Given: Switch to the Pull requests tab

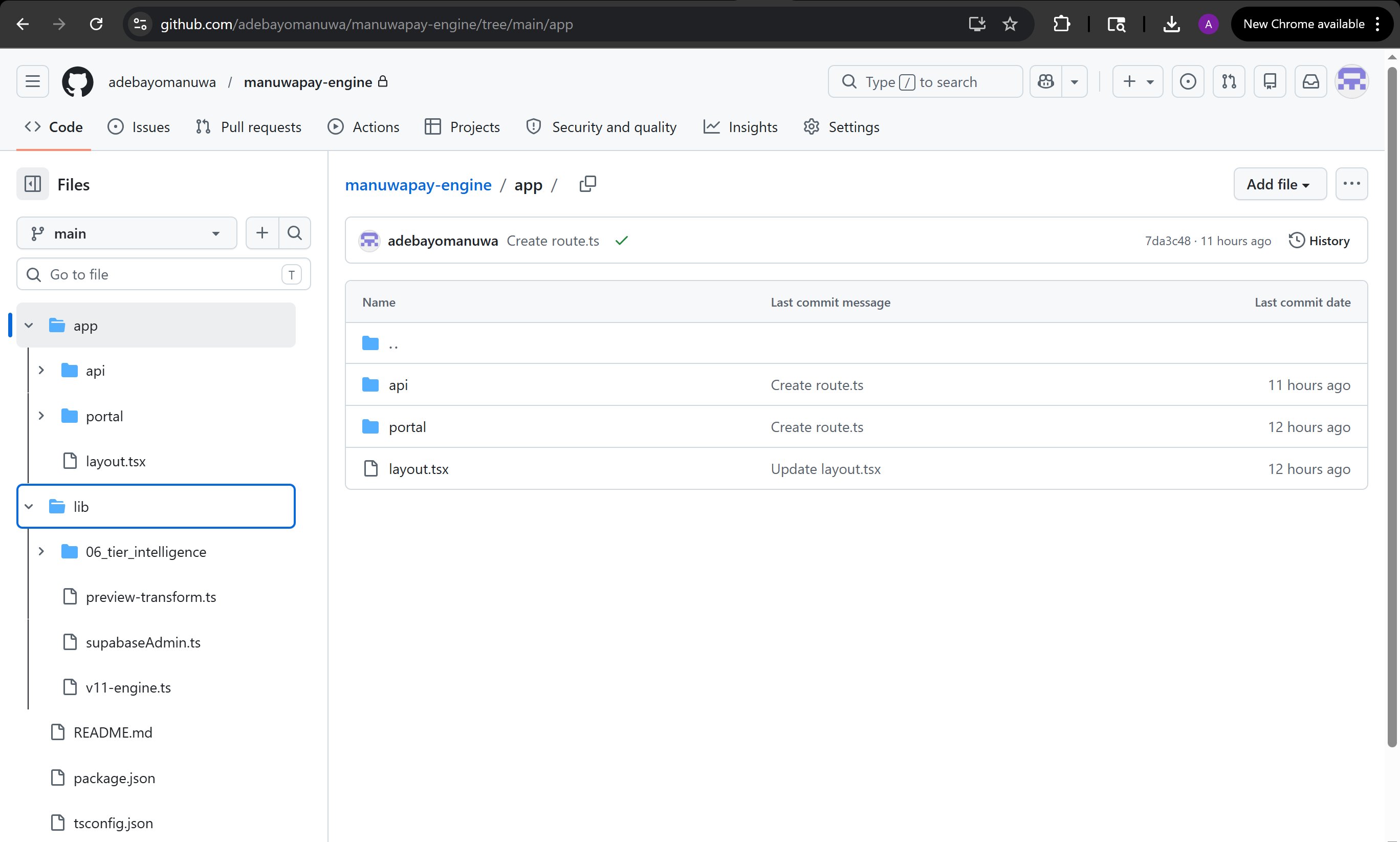Looking at the screenshot, I should coord(248,127).
